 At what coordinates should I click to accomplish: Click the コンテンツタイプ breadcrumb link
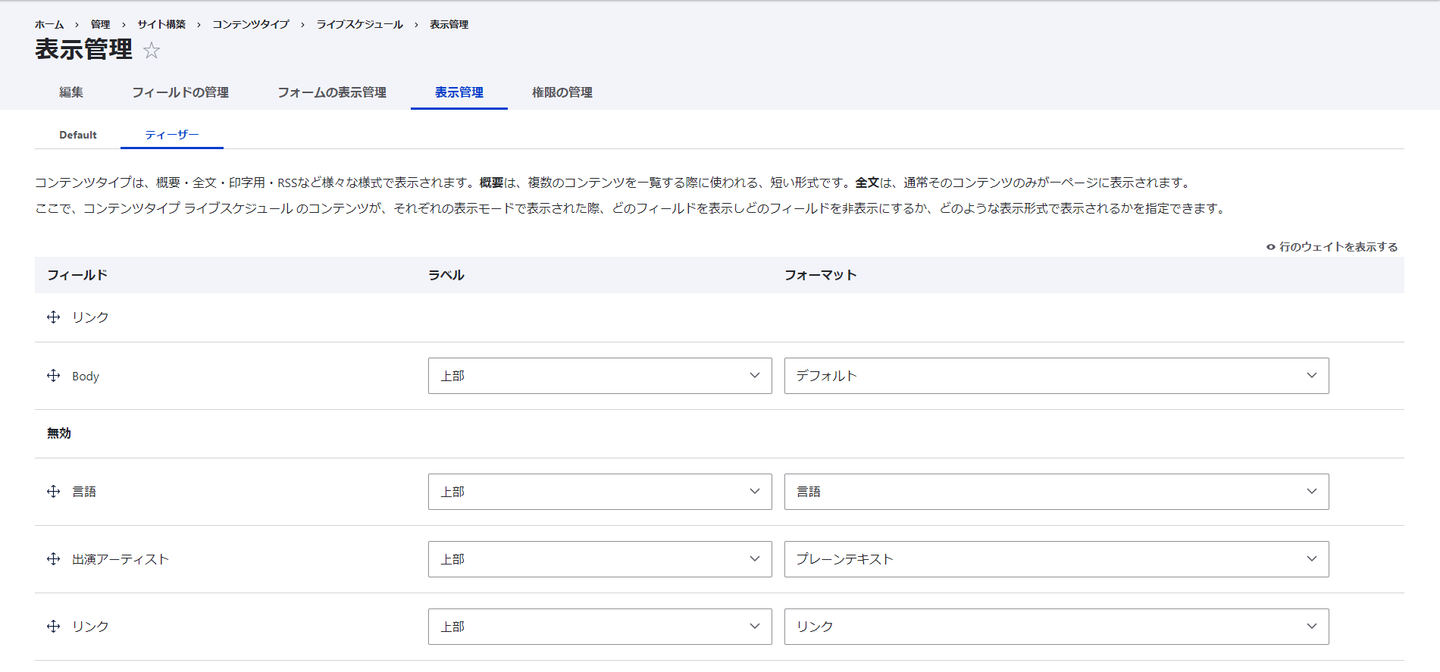(250, 24)
